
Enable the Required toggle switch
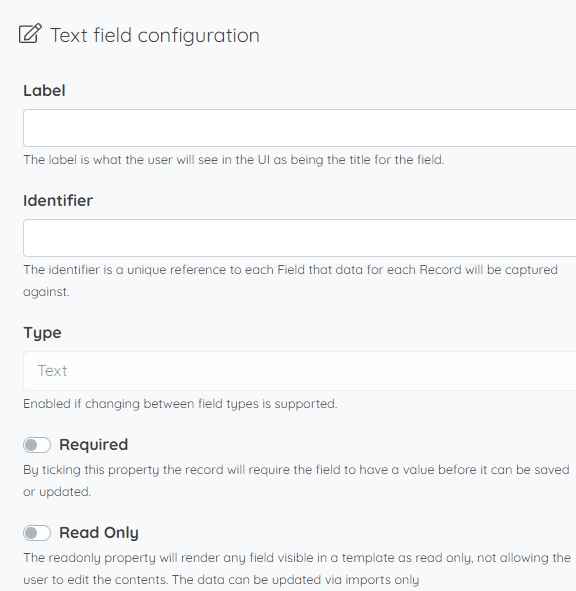click(37, 445)
